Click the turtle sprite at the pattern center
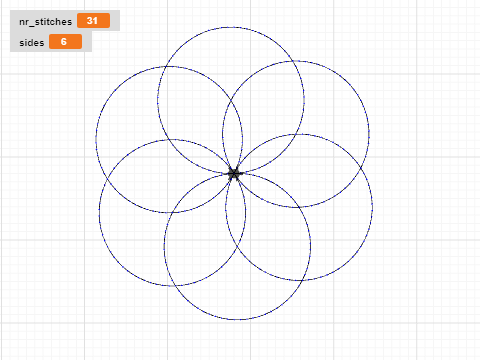The width and height of the screenshot is (480, 360). coord(234,174)
